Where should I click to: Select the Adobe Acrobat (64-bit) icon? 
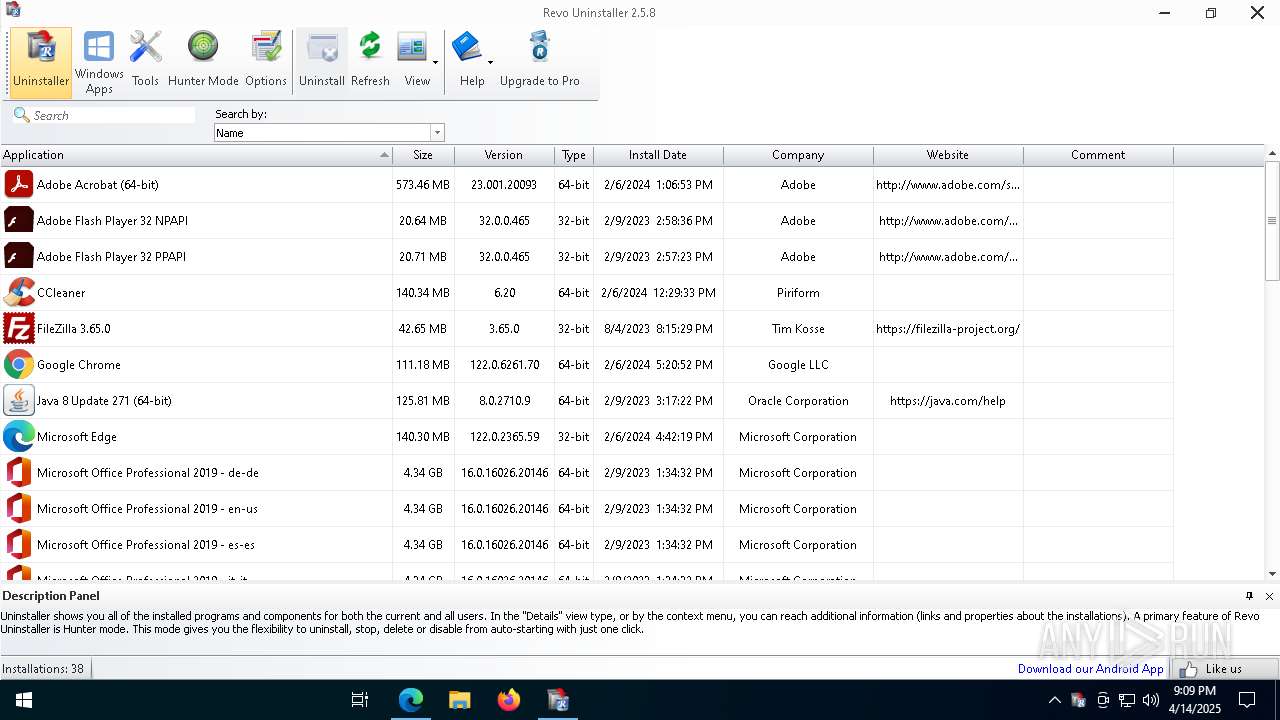tap(19, 185)
